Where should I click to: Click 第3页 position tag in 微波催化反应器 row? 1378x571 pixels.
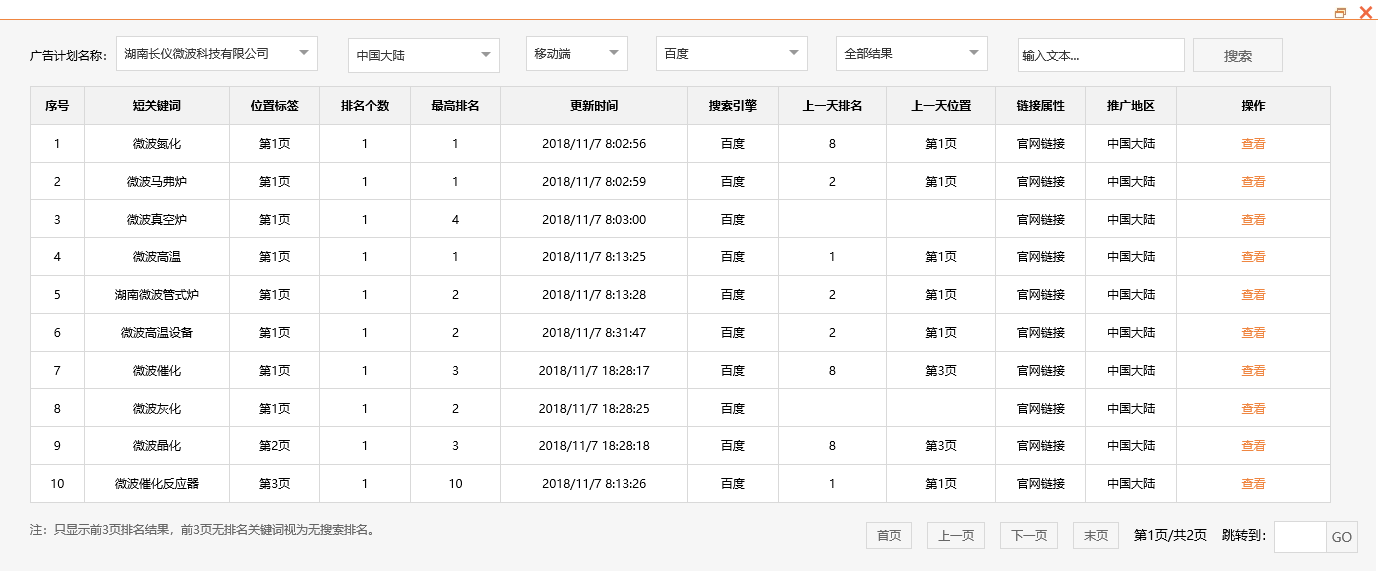pos(275,484)
